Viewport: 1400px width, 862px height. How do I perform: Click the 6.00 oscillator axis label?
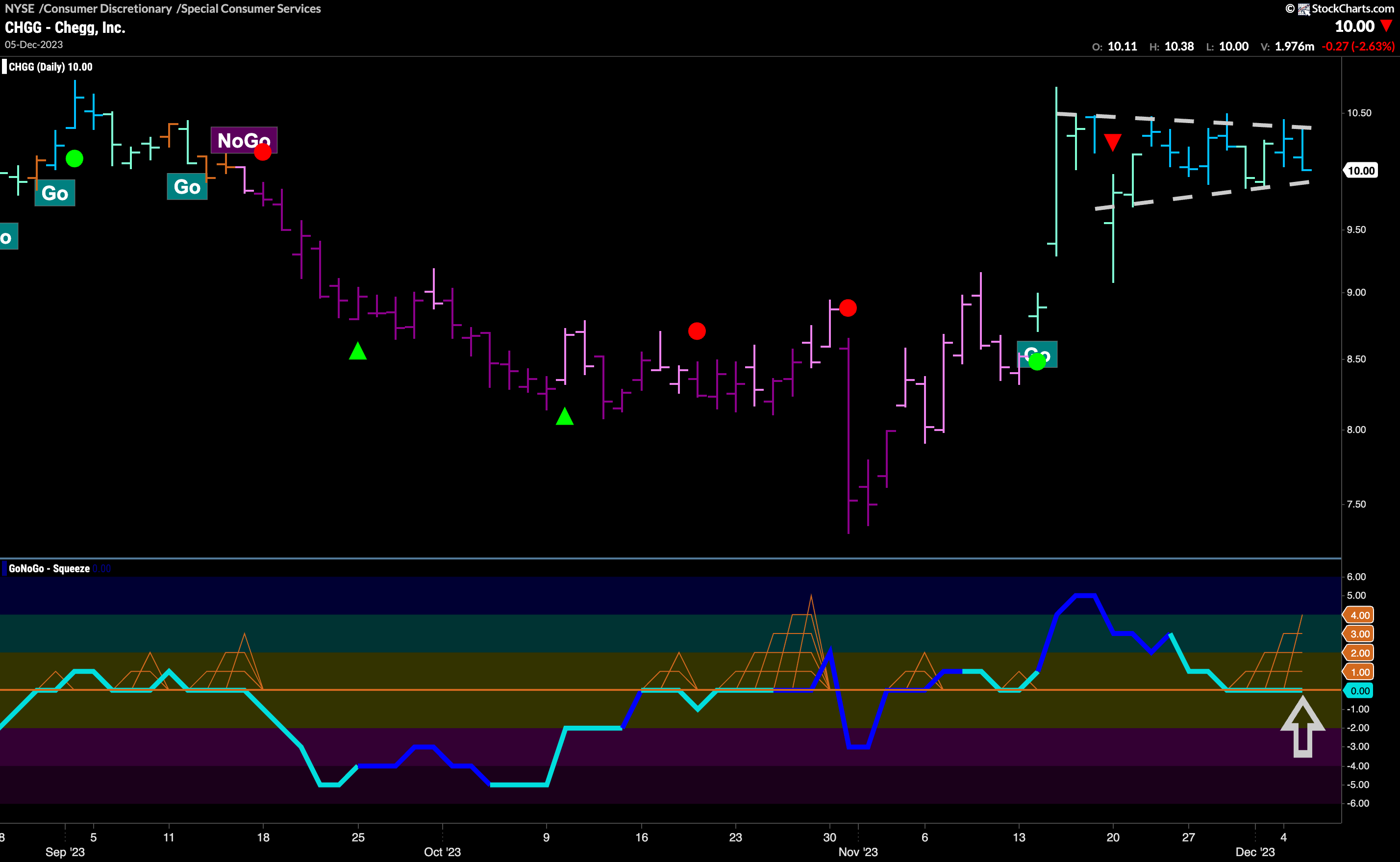click(1356, 577)
